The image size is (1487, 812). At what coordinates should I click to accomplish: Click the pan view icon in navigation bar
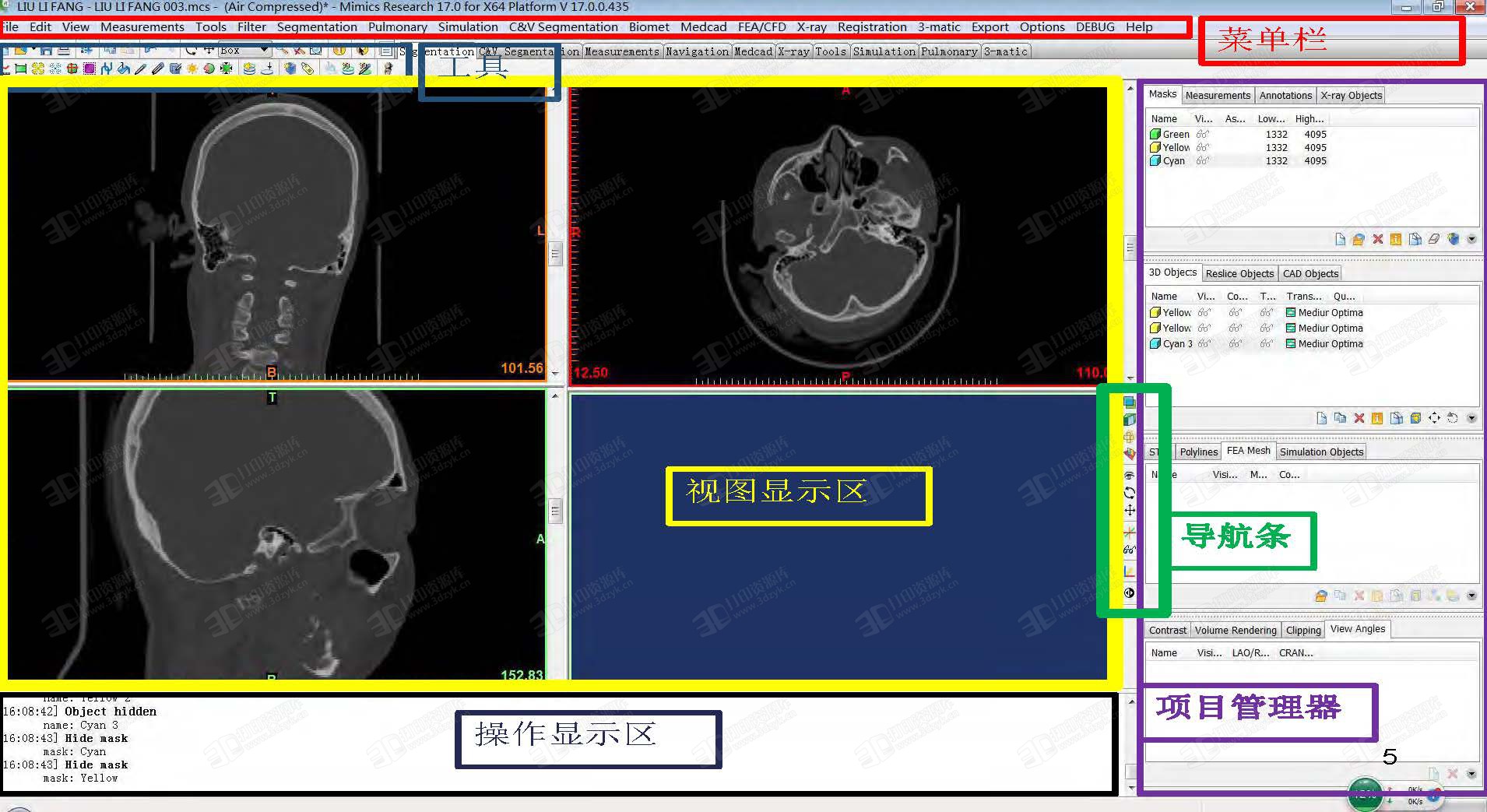coord(1130,511)
